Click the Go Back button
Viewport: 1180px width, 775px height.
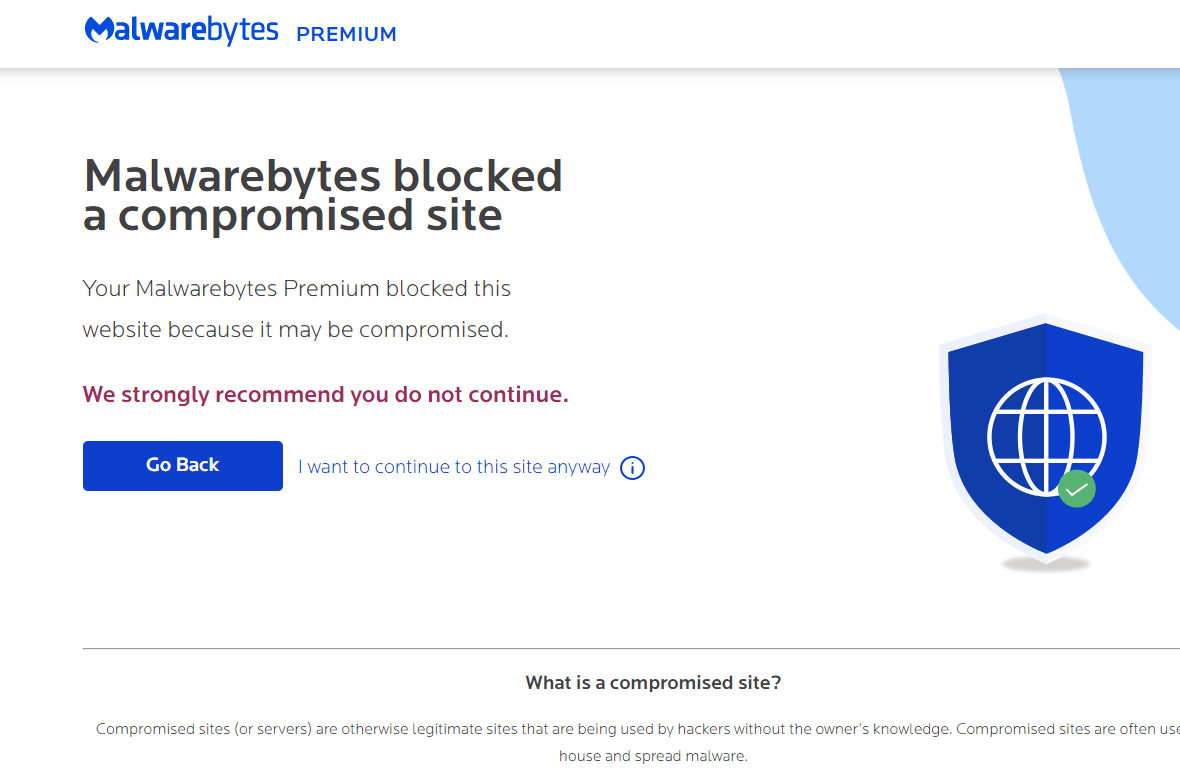(183, 466)
